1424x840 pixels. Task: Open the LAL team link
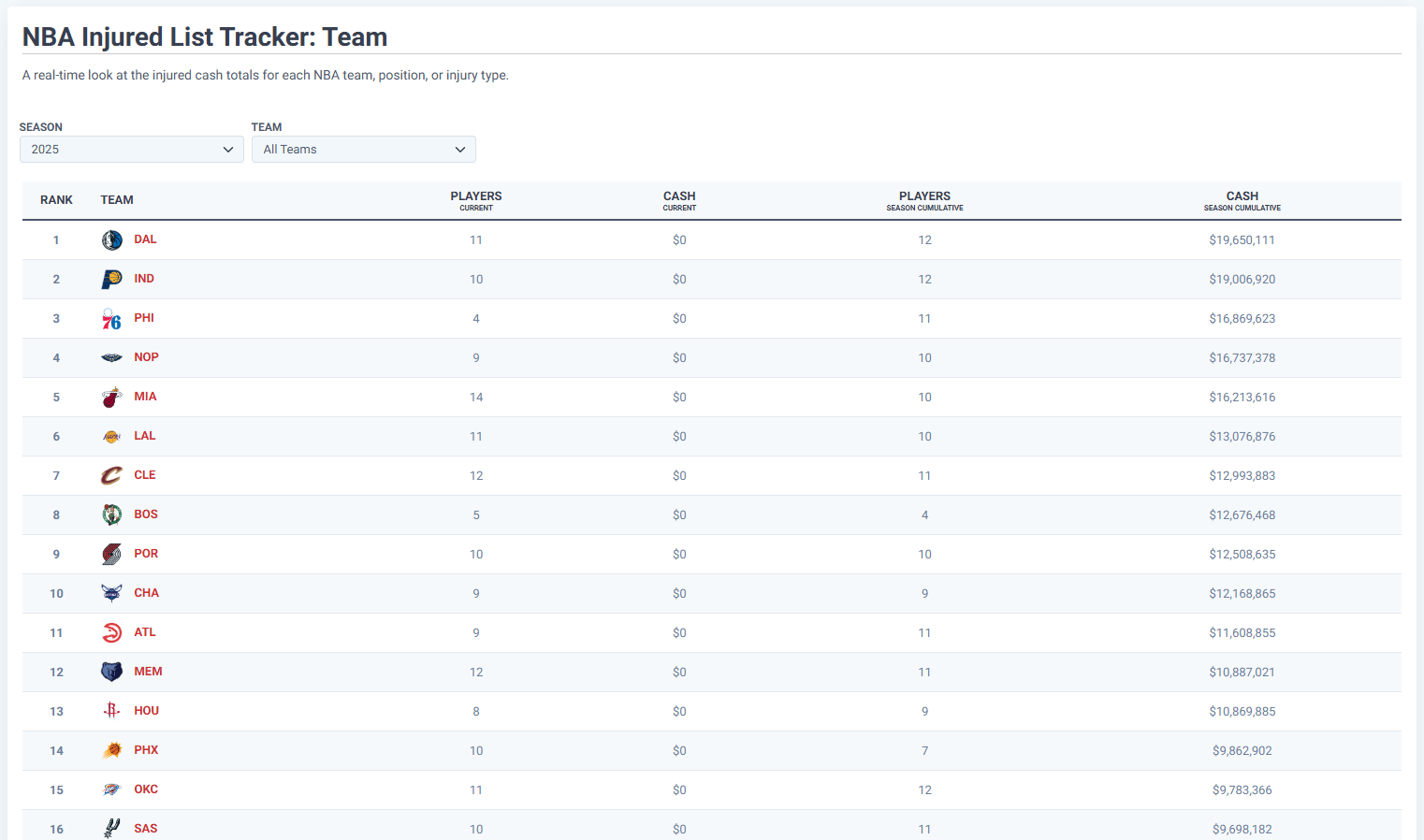pos(144,436)
